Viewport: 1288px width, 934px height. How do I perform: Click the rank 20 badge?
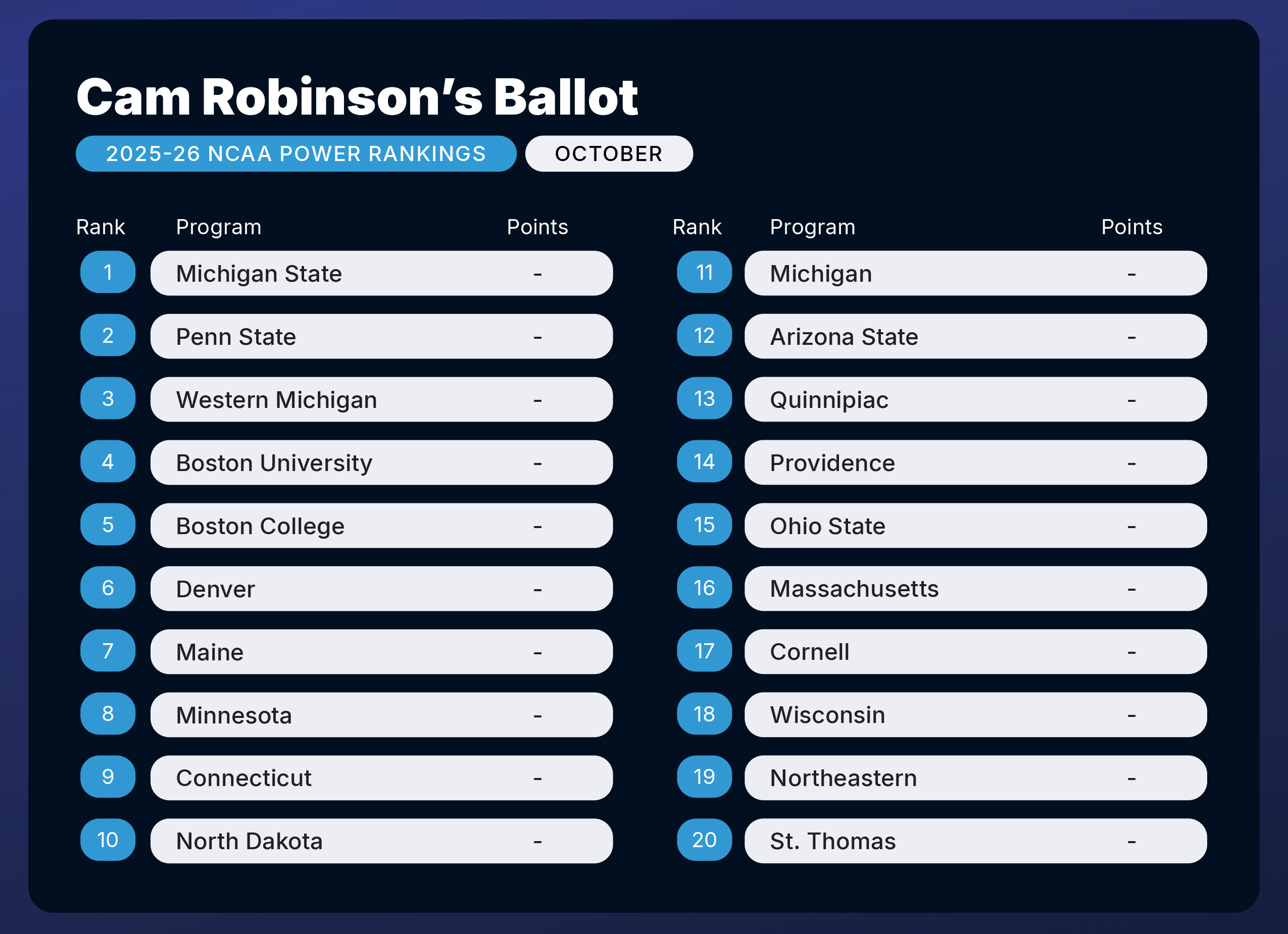pyautogui.click(x=704, y=840)
